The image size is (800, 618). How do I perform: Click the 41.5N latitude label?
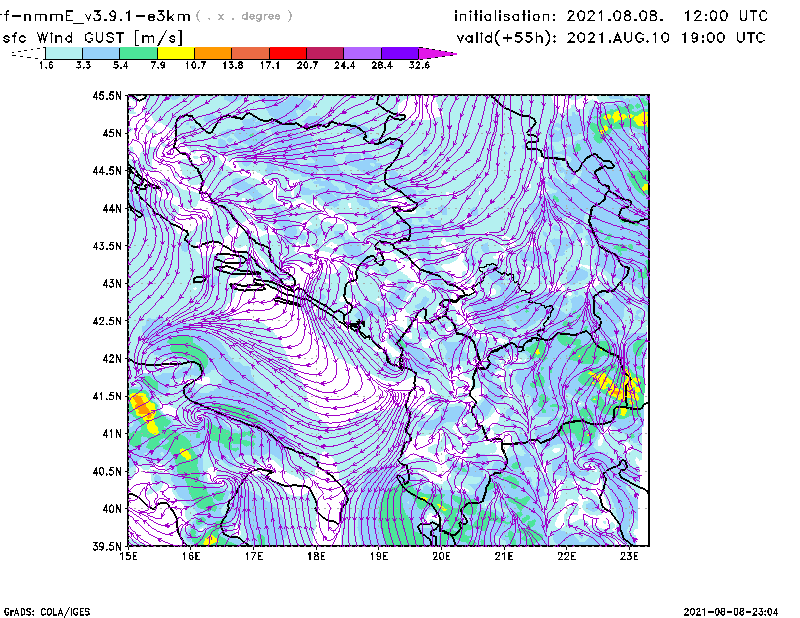click(108, 396)
